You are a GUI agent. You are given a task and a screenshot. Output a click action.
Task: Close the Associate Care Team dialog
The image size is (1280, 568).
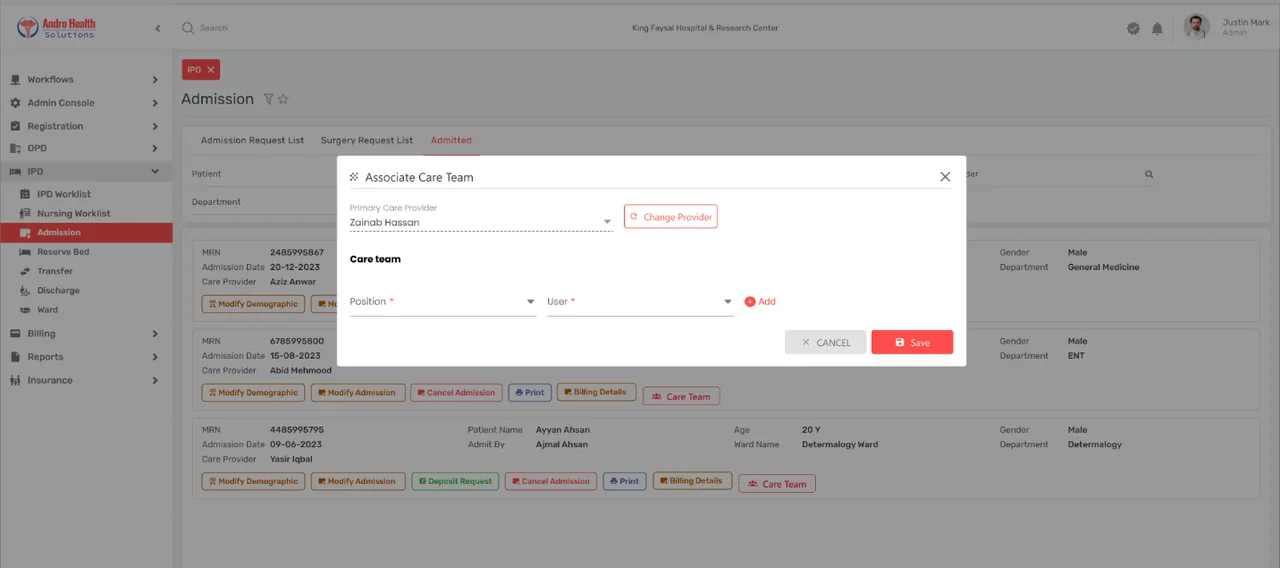click(x=945, y=177)
